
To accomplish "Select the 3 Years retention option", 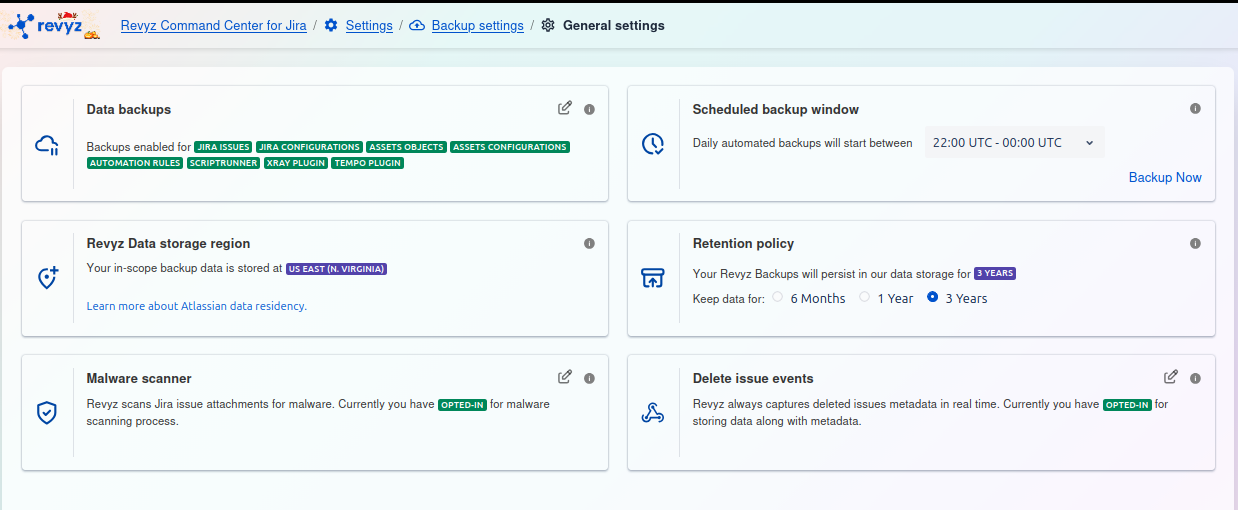I will pos(933,297).
